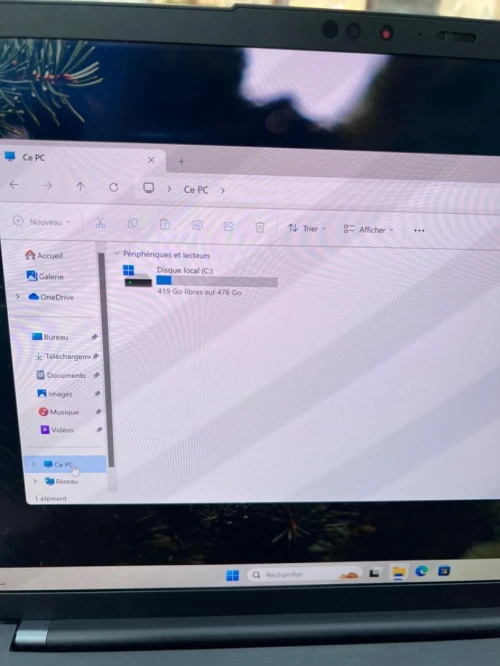Go forward with the right arrow button
The height and width of the screenshot is (666, 500).
point(48,186)
